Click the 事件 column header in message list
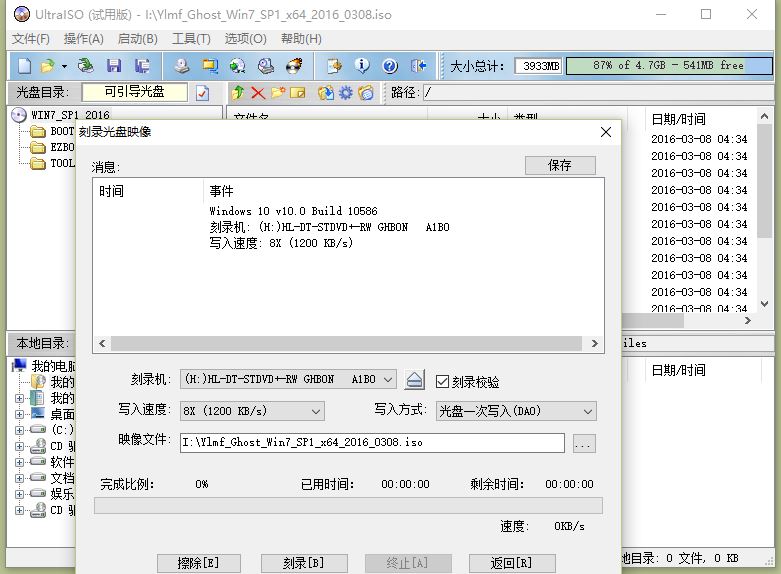 221,191
